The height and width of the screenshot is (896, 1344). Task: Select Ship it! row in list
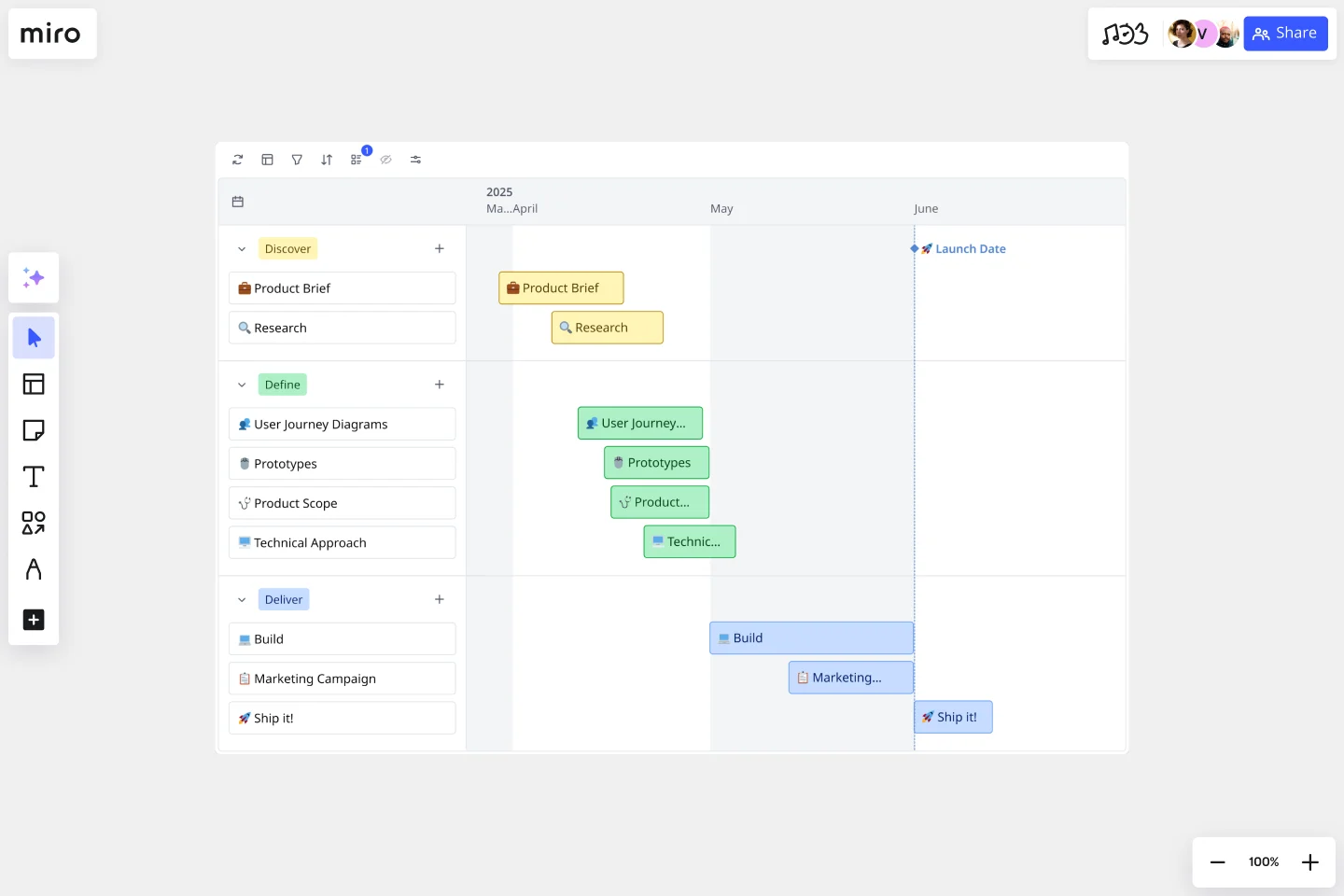click(x=343, y=718)
